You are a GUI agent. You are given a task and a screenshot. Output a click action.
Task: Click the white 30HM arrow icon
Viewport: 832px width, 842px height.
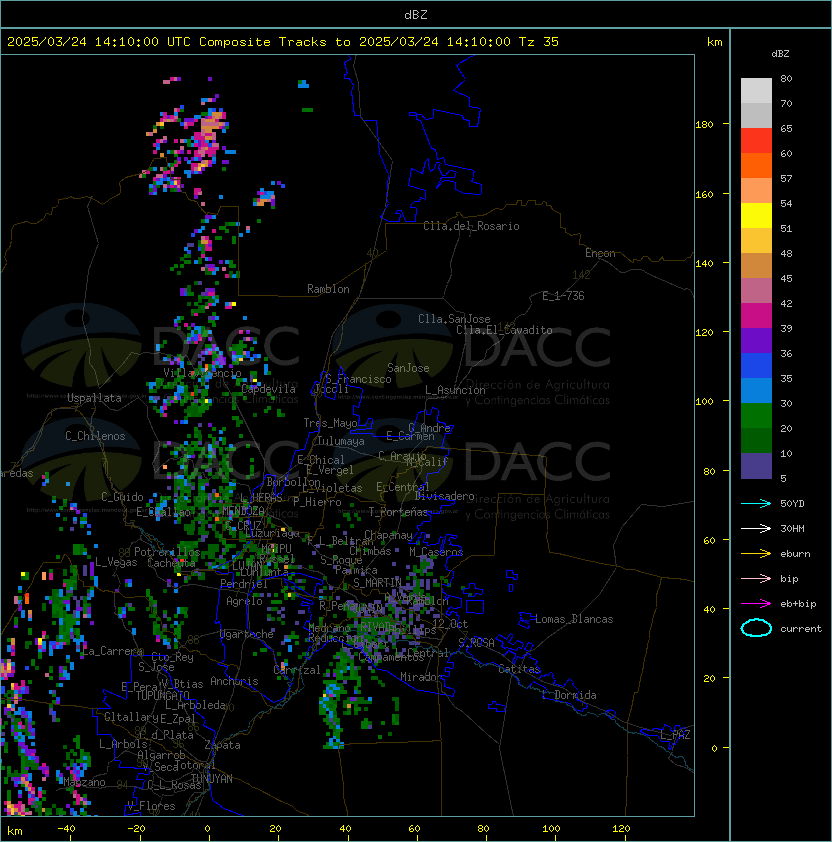click(x=756, y=529)
